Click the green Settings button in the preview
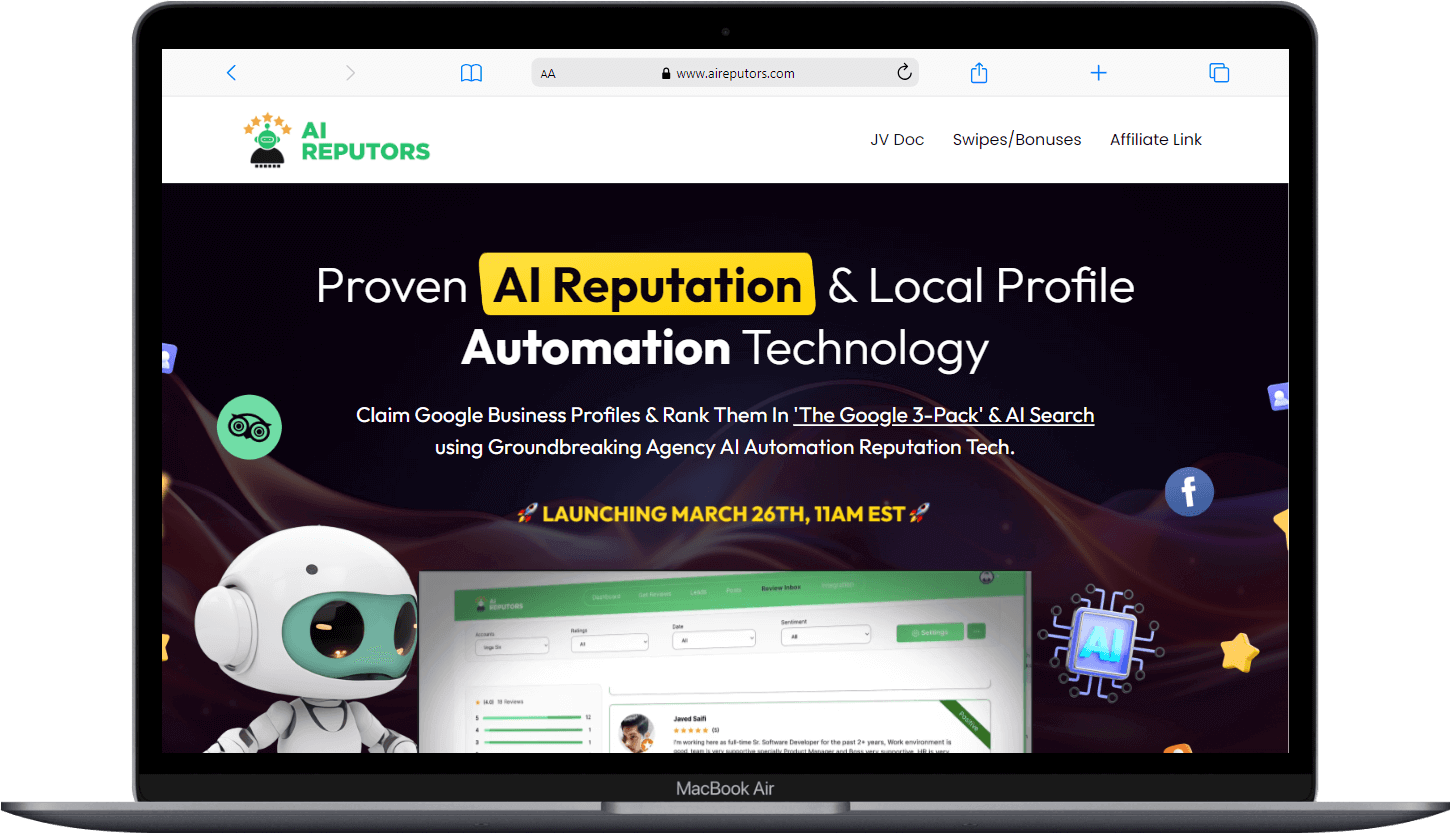Image resolution: width=1450 pixels, height=833 pixels. (x=930, y=632)
